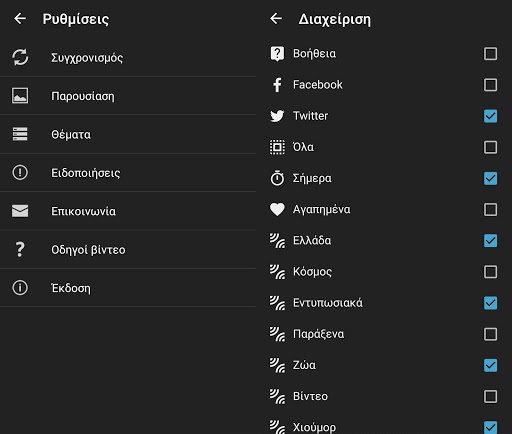Tap the Συγχρονισμός sync icon
The width and height of the screenshot is (512, 434).
[x=20, y=57]
